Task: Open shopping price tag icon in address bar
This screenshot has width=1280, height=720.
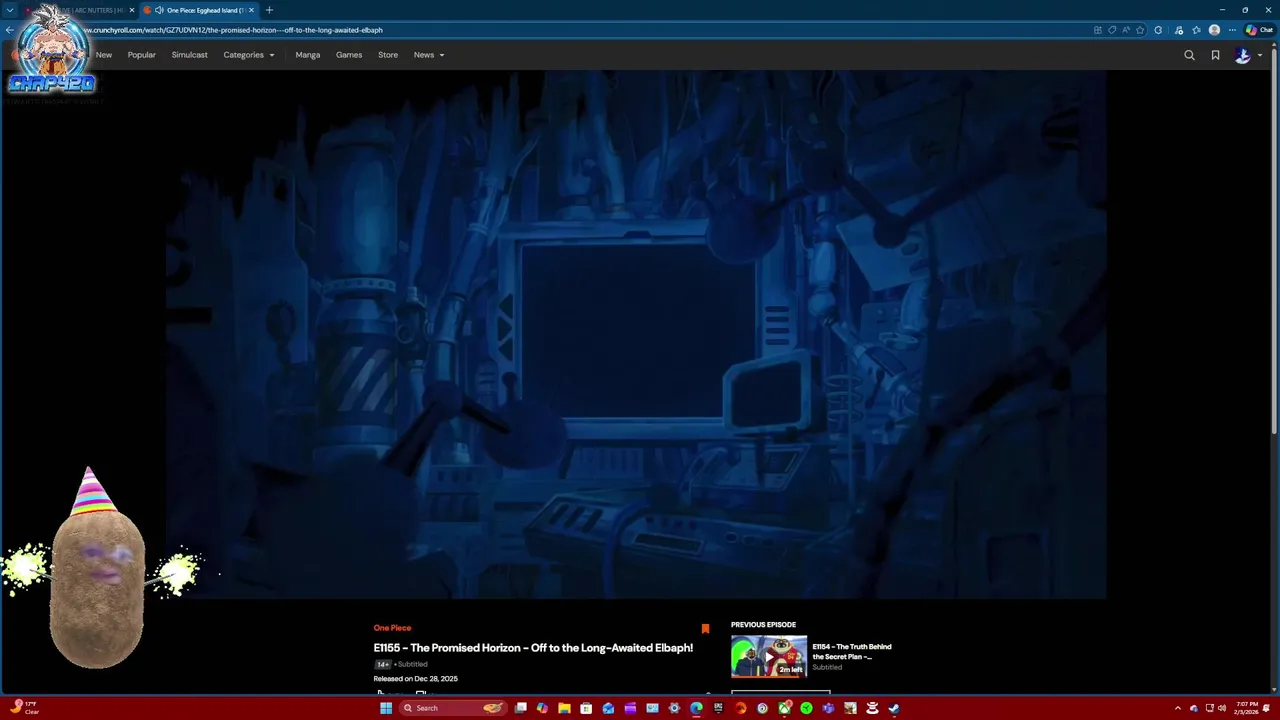Action: coord(1112,30)
